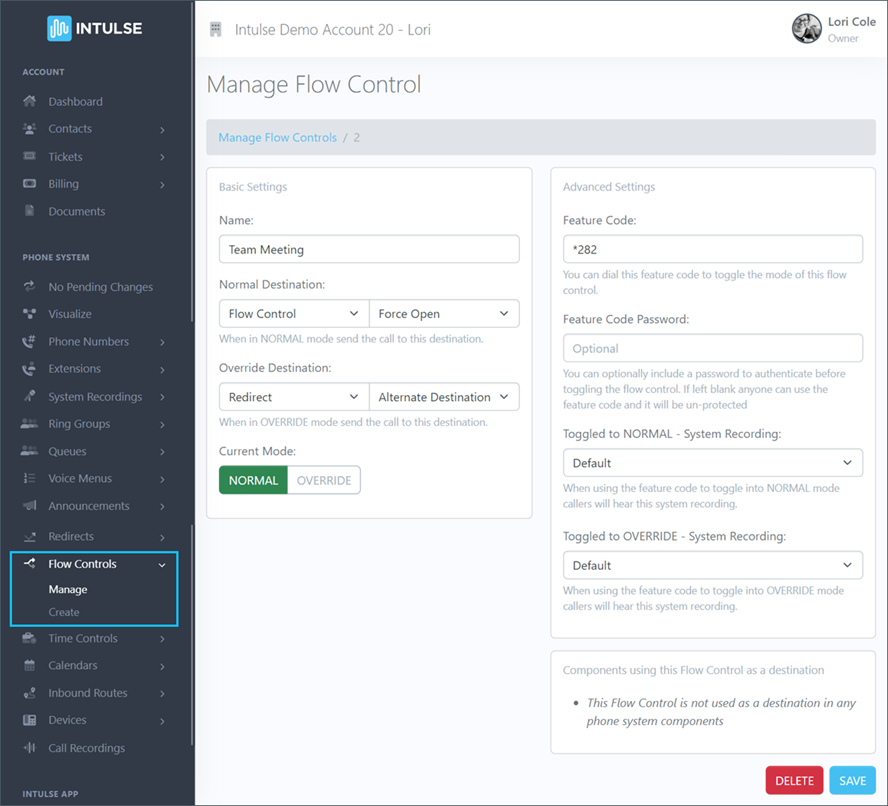Open the Alternate Destination dropdown
Image resolution: width=888 pixels, height=806 pixels.
[444, 396]
